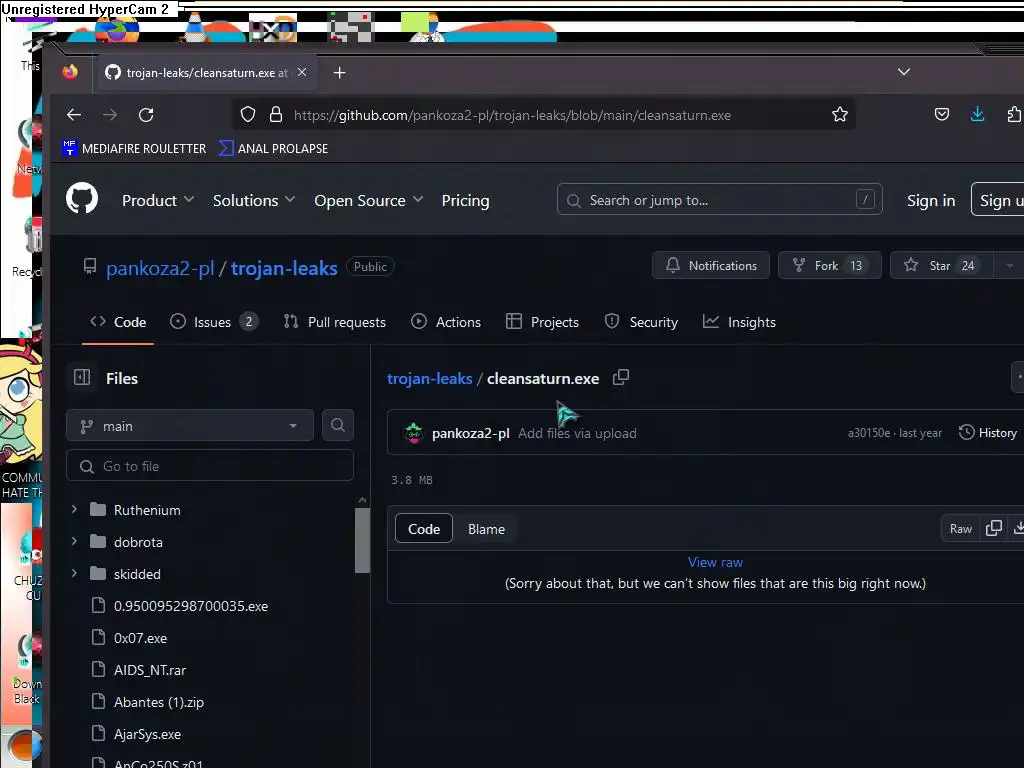This screenshot has height=768, width=1024.
Task: Click the Raw button
Action: pos(961,528)
